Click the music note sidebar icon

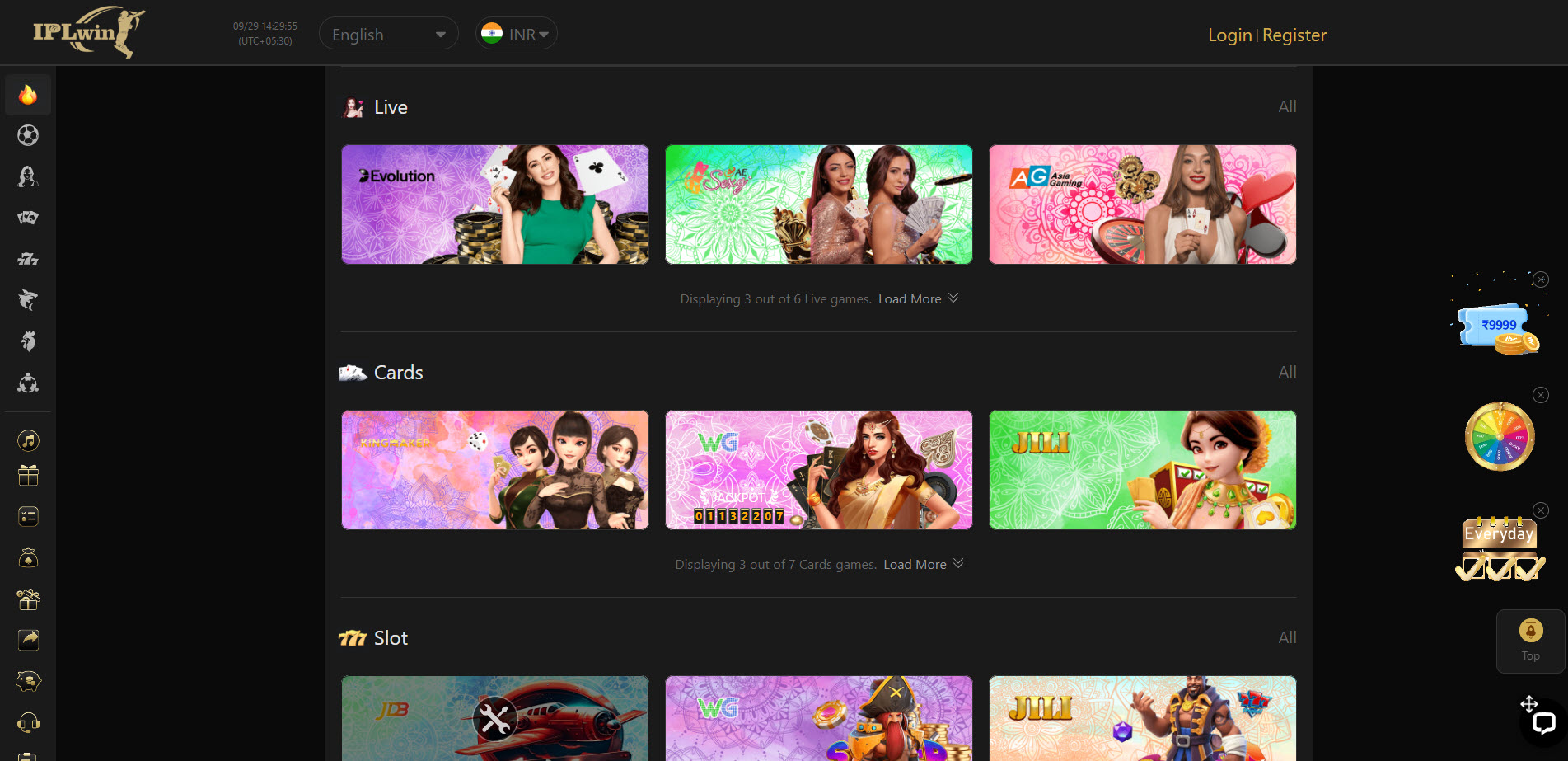(x=28, y=440)
